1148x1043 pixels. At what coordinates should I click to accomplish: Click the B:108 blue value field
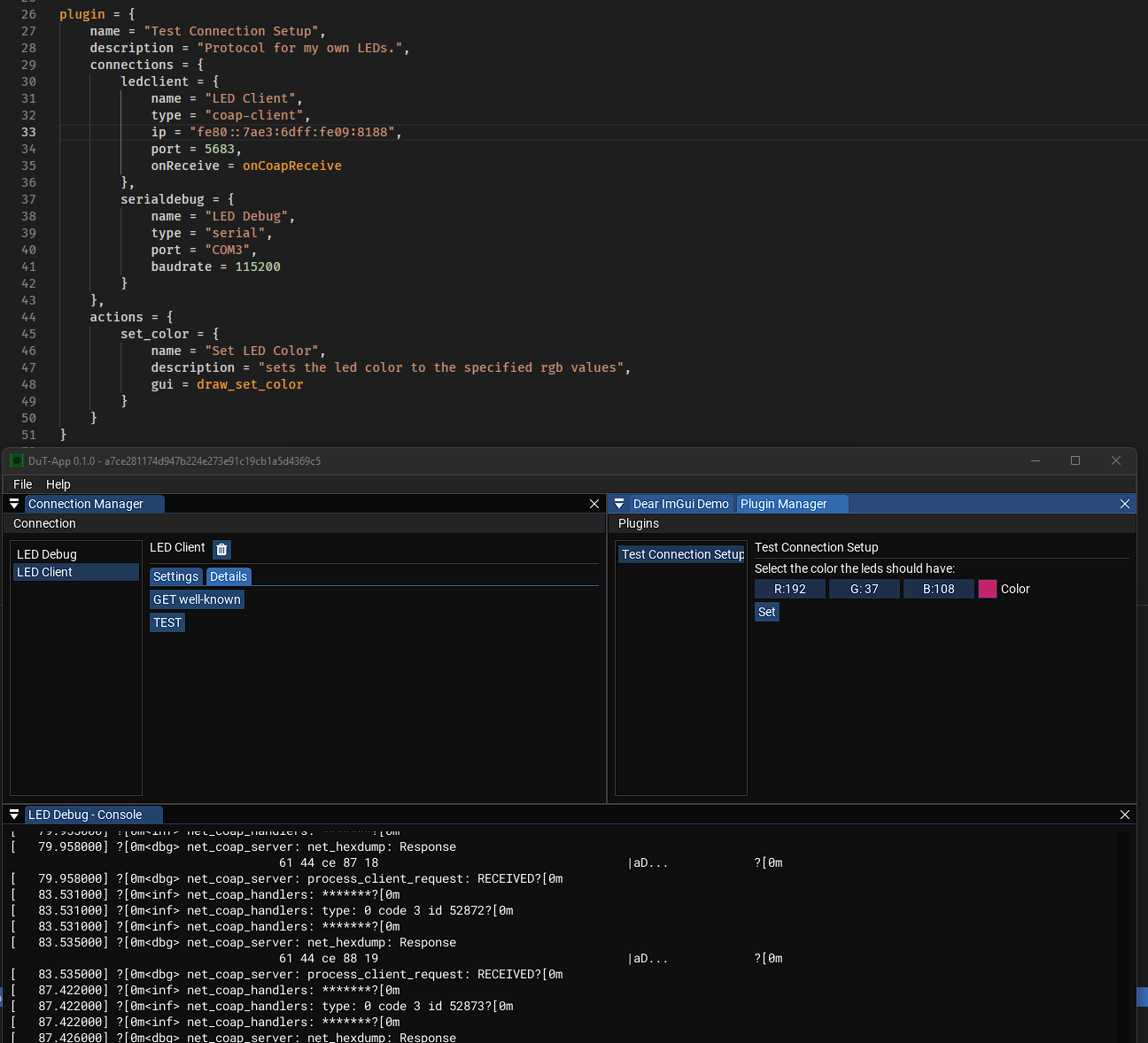pyautogui.click(x=939, y=589)
